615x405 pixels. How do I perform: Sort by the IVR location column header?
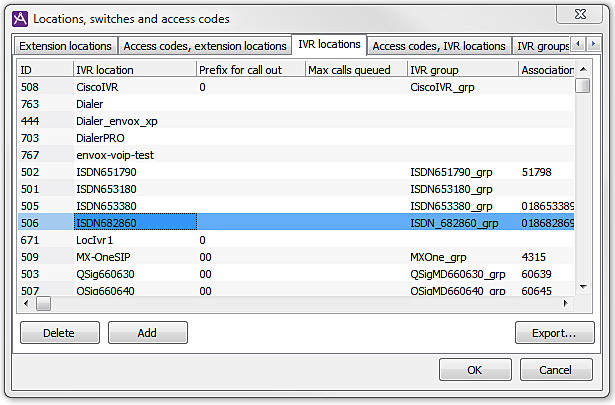pyautogui.click(x=134, y=70)
